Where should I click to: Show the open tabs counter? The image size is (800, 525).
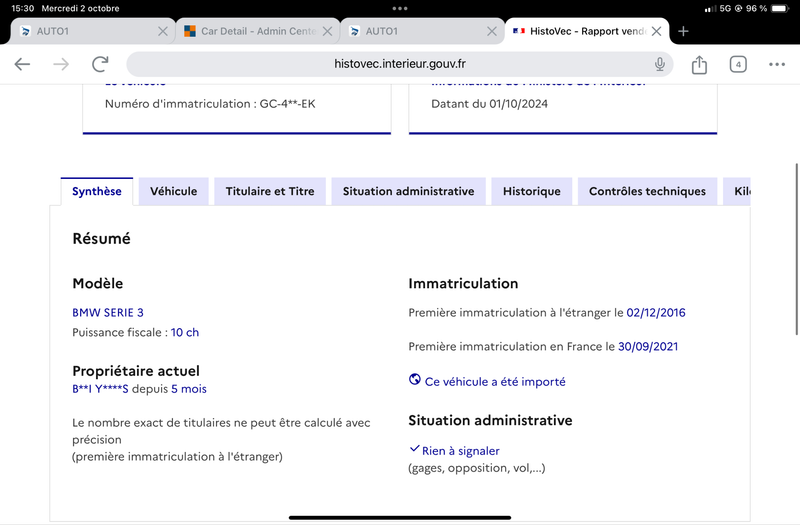point(738,64)
